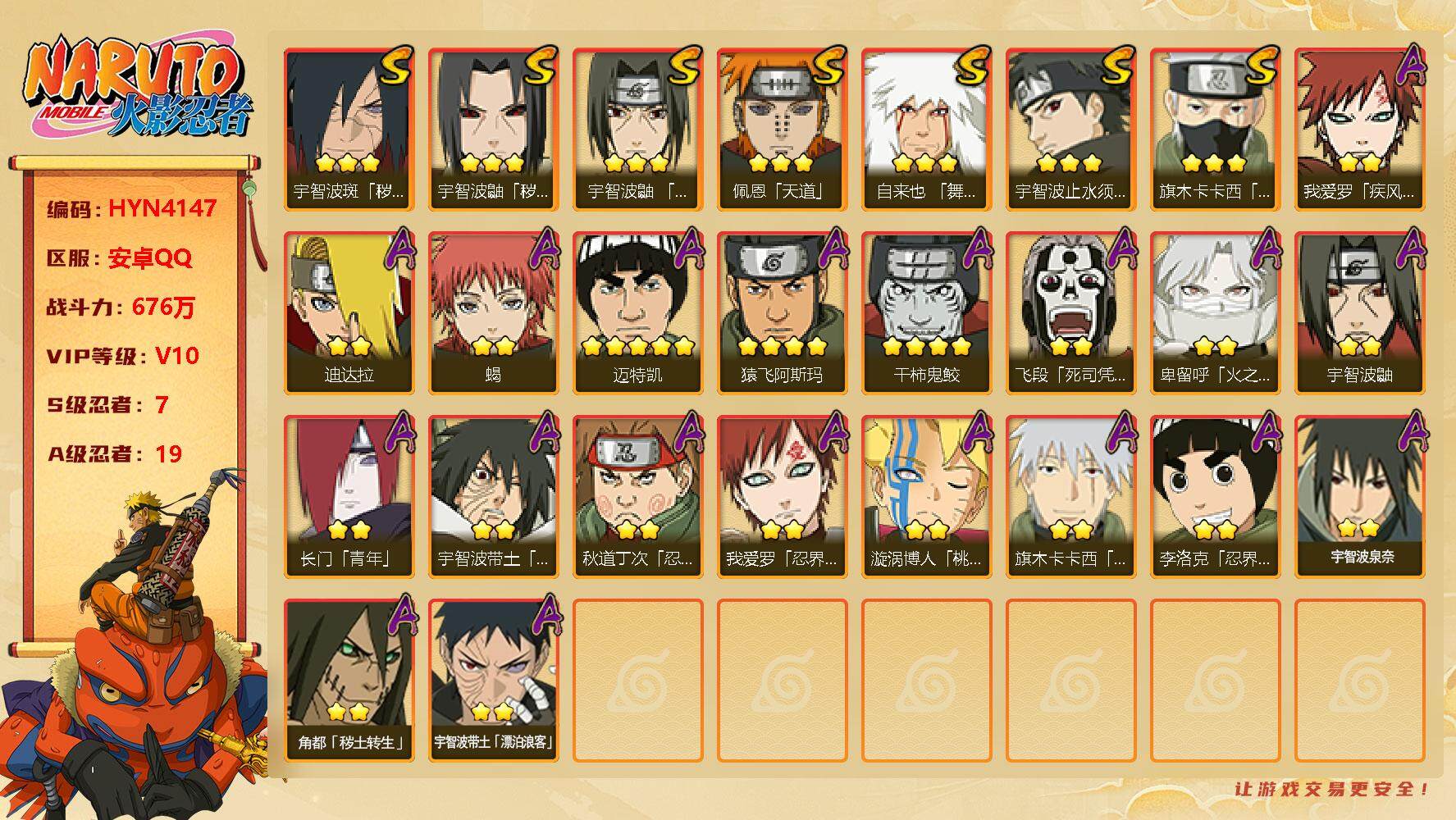1456x820 pixels.
Task: Click the Naruto Mobile 火影忍者 logo
Action: pyautogui.click(x=138, y=89)
